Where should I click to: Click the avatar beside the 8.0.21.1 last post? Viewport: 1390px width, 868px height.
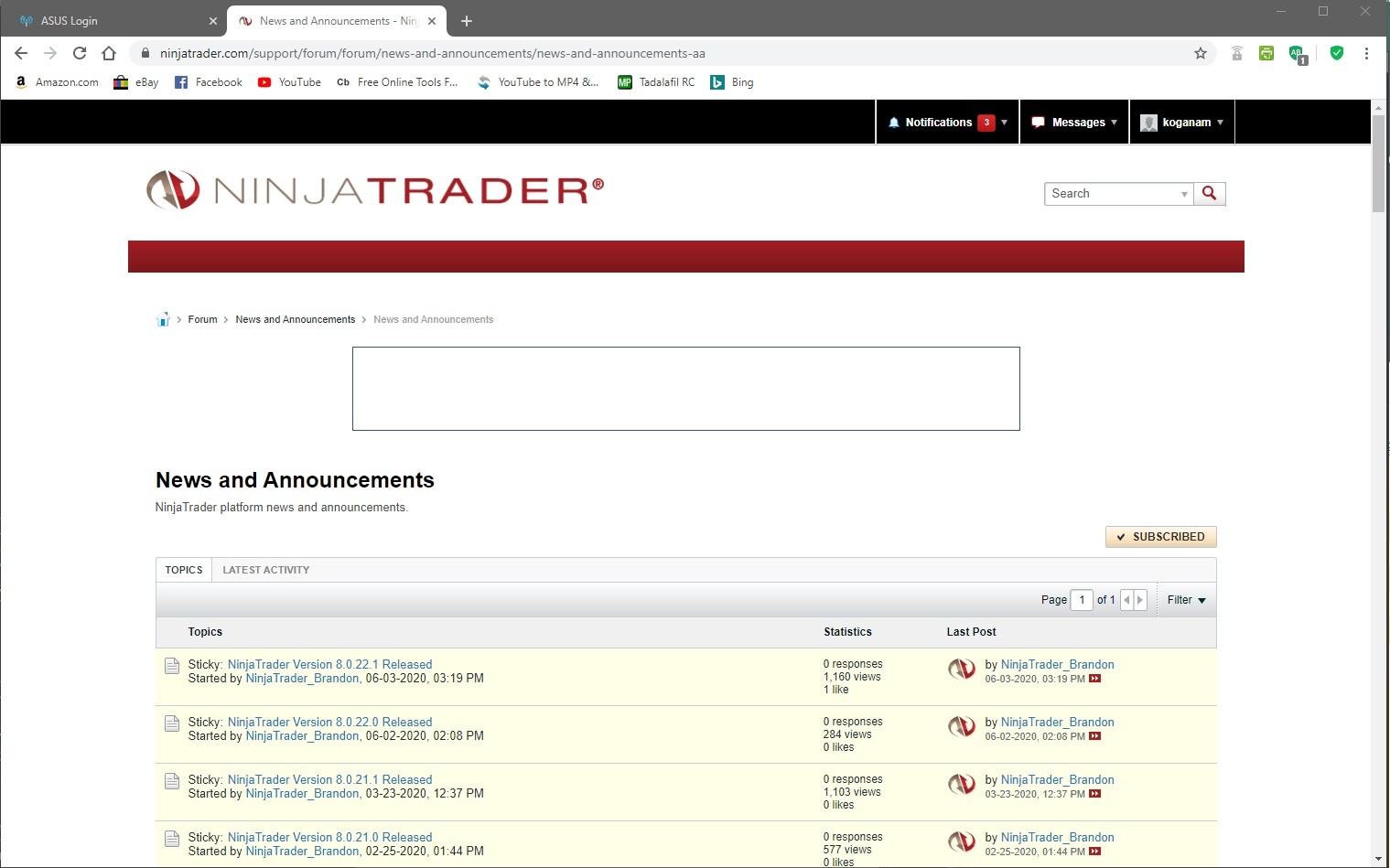962,786
